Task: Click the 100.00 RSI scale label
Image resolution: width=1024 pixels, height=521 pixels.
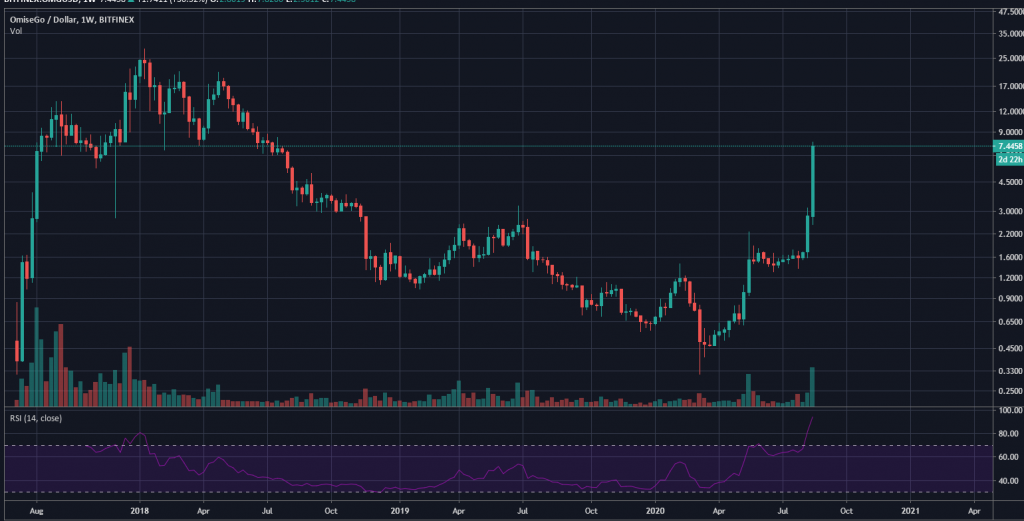Action: (1006, 411)
